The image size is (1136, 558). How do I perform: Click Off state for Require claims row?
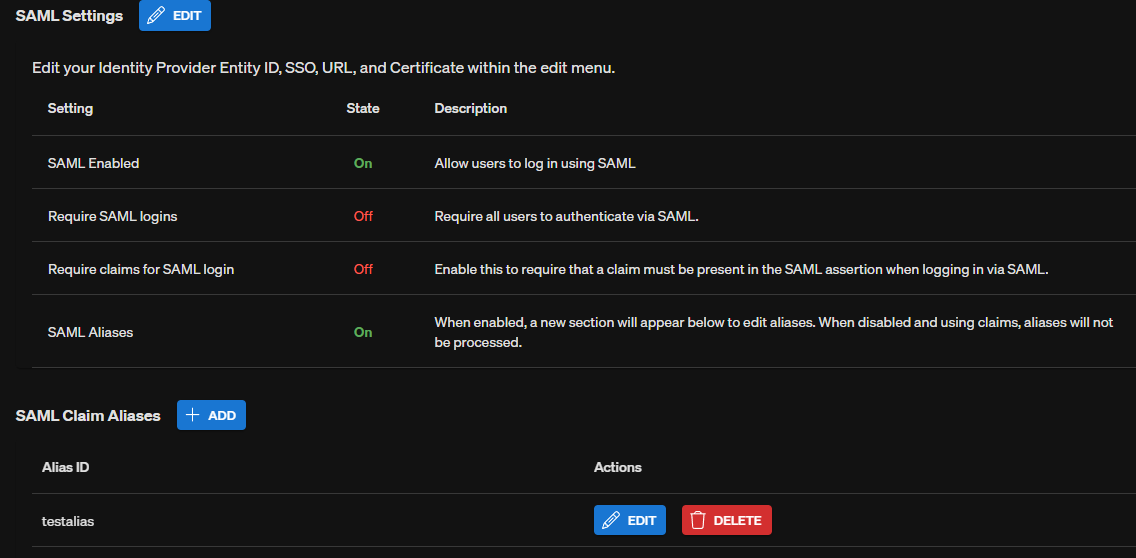tap(363, 270)
